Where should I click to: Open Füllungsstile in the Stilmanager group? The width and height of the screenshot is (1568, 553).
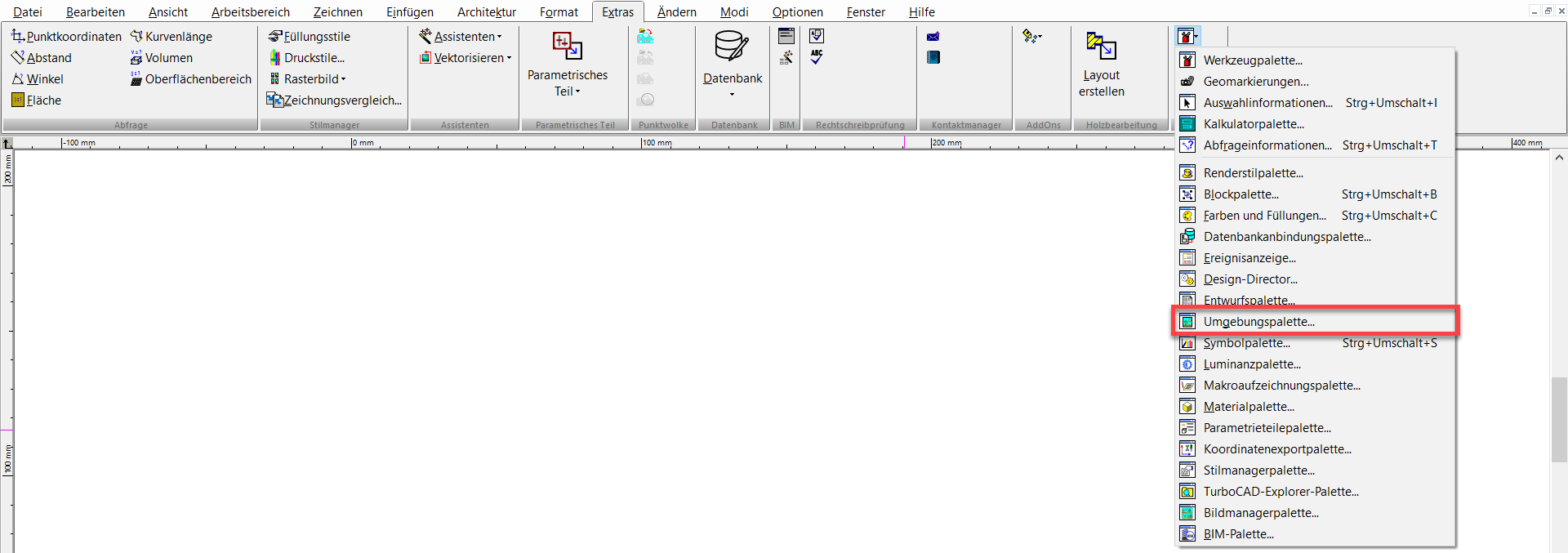[310, 37]
